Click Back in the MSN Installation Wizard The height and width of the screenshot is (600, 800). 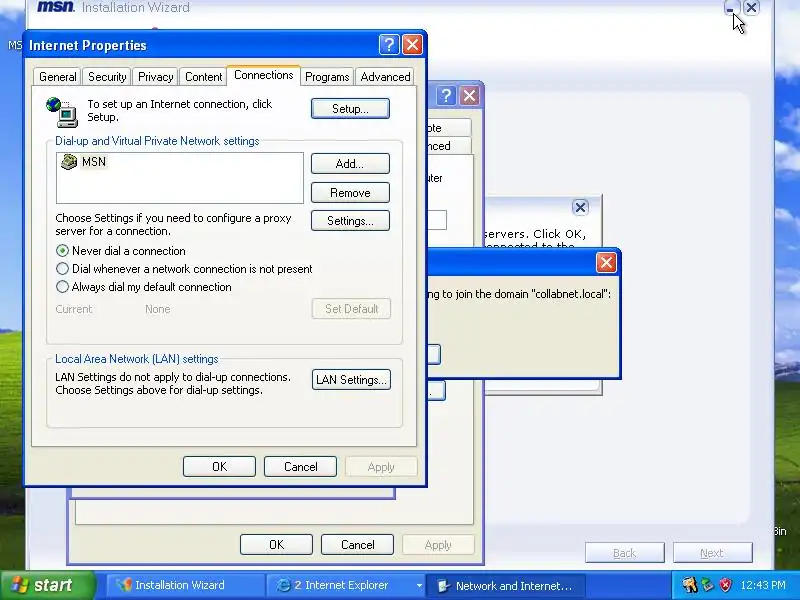[x=624, y=553]
